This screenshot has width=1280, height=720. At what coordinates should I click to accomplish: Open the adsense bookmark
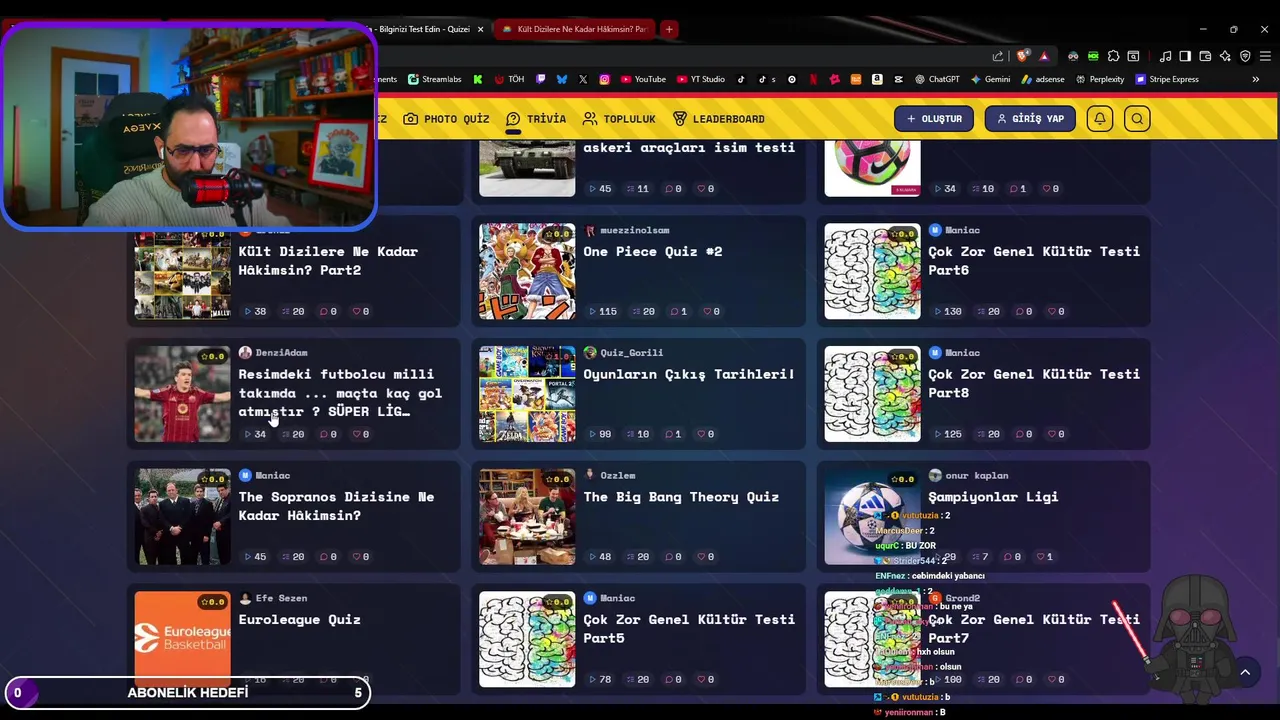point(1042,79)
